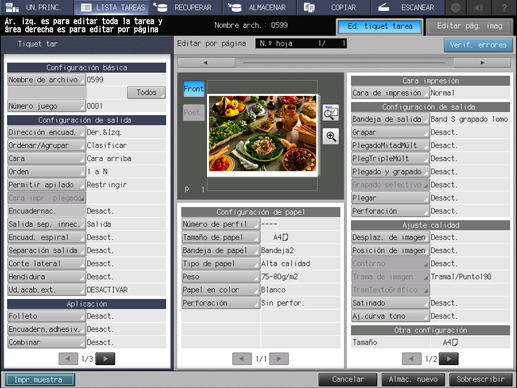
Task: Click the speaker sound icon
Action: coord(480,7)
